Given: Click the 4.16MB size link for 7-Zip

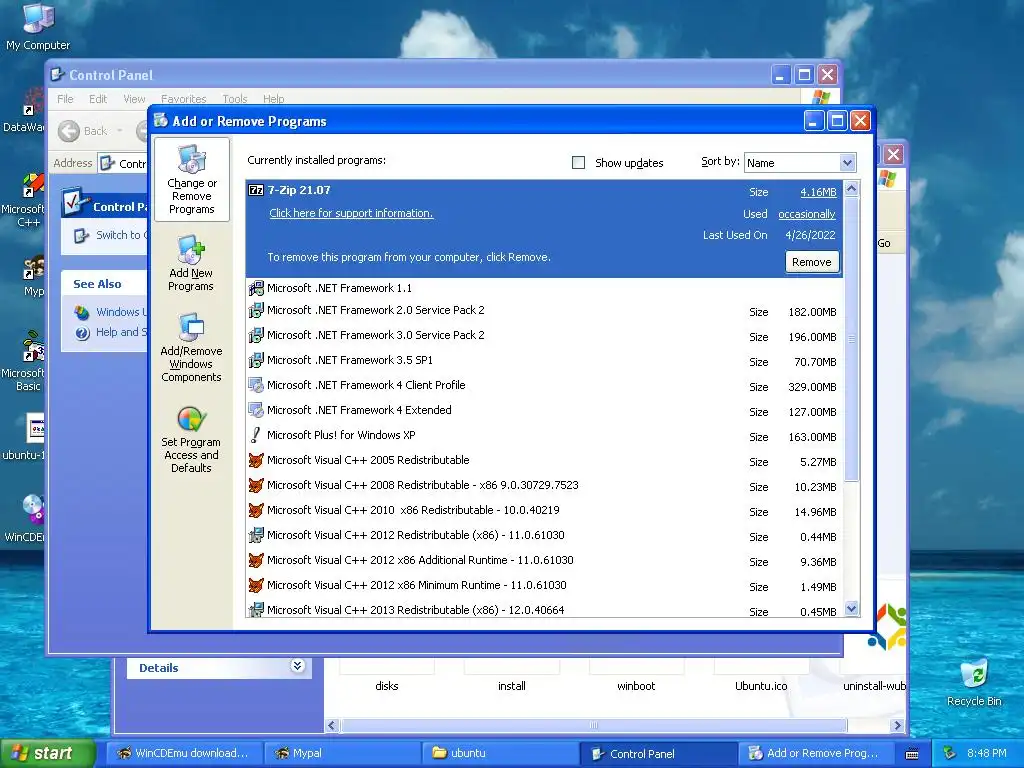Looking at the screenshot, I should [818, 192].
